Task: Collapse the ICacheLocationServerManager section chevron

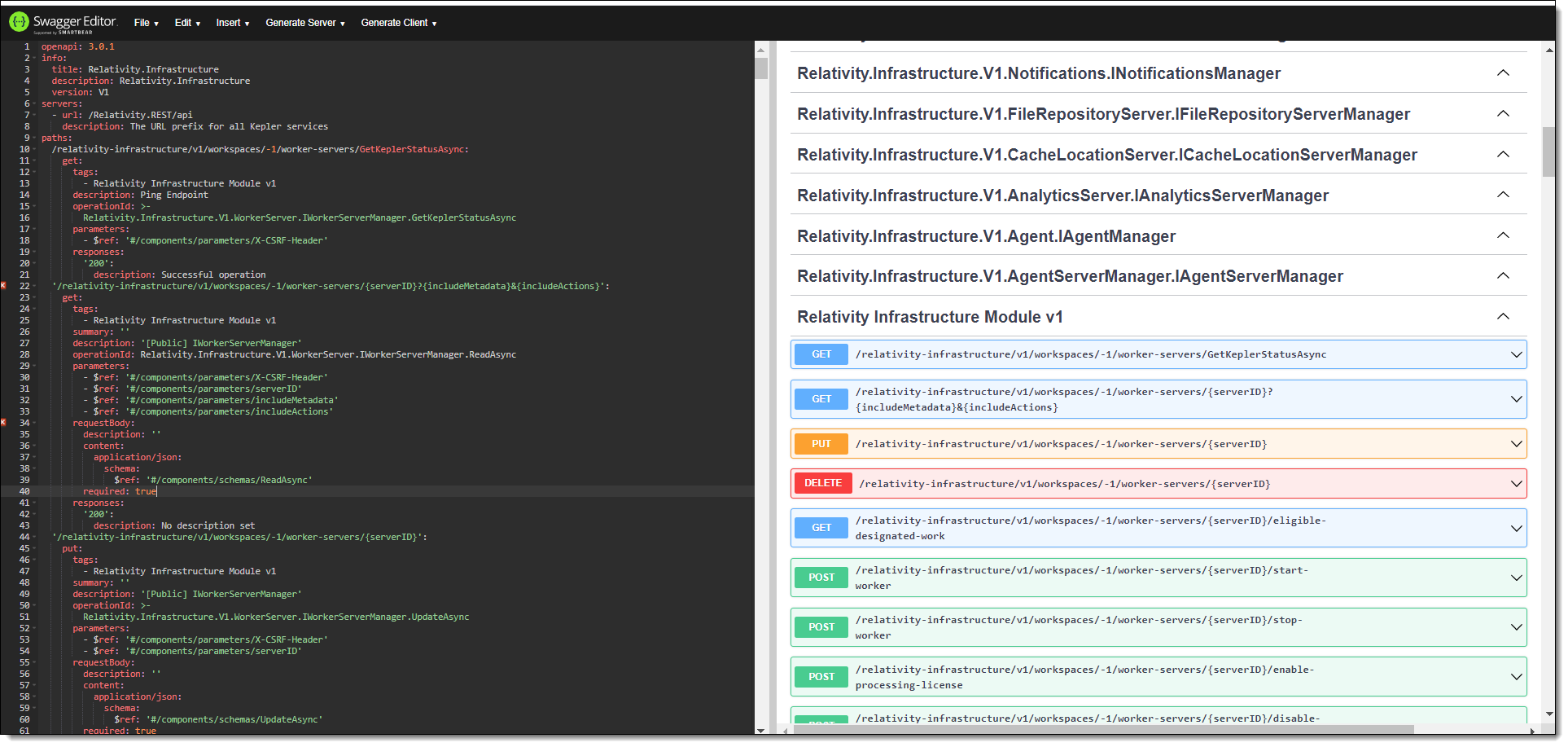Action: (1503, 155)
